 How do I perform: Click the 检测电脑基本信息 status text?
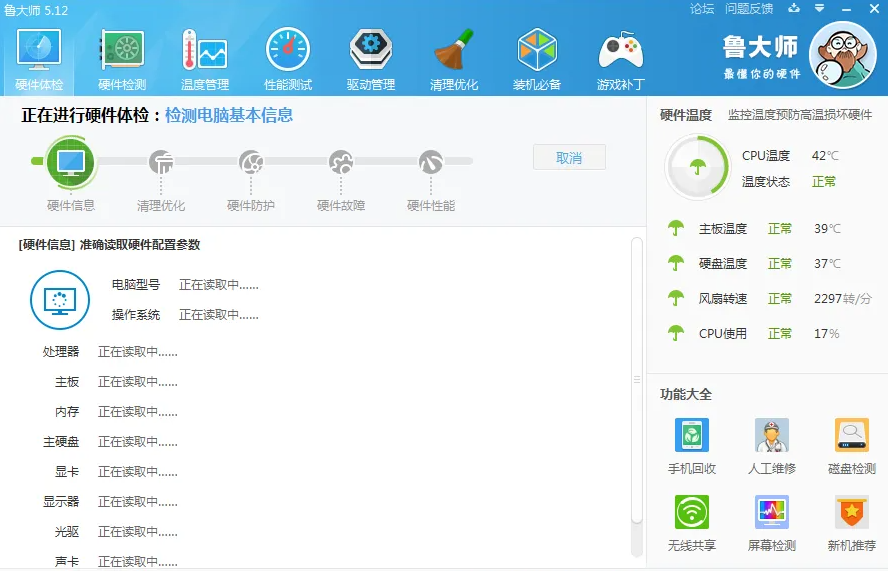coord(229,116)
